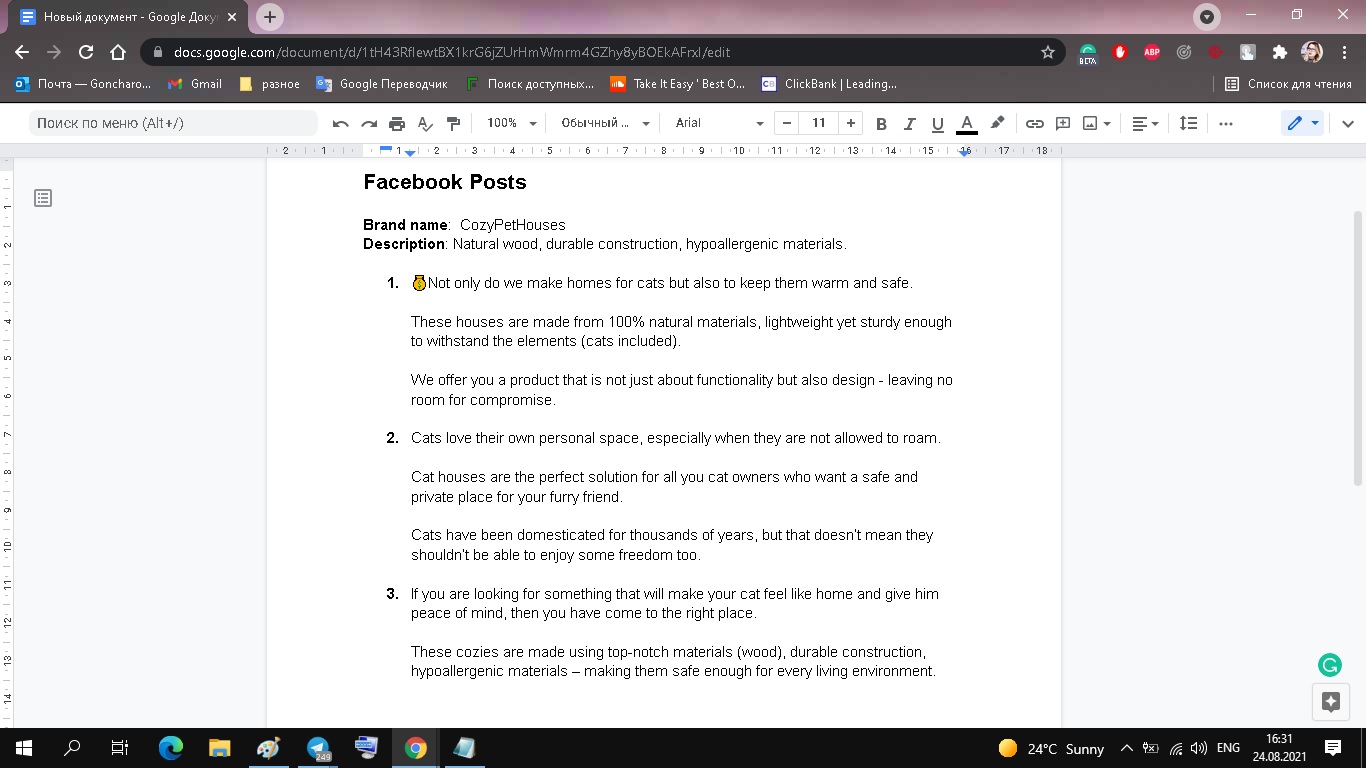Open the document outline panel icon
The image size is (1366, 768).
point(43,198)
